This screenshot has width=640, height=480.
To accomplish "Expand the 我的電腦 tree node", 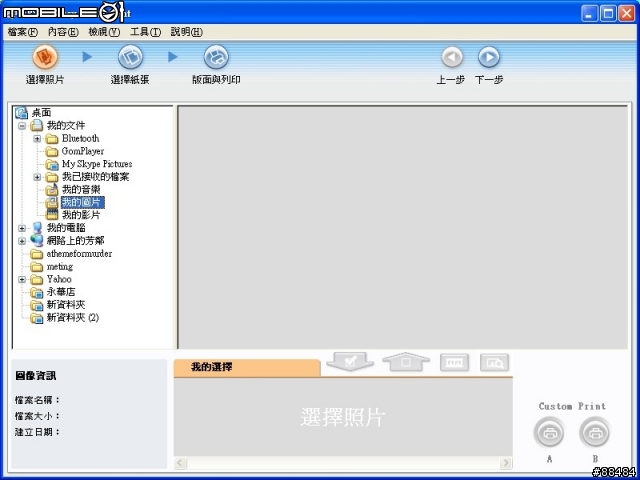I will (22, 228).
